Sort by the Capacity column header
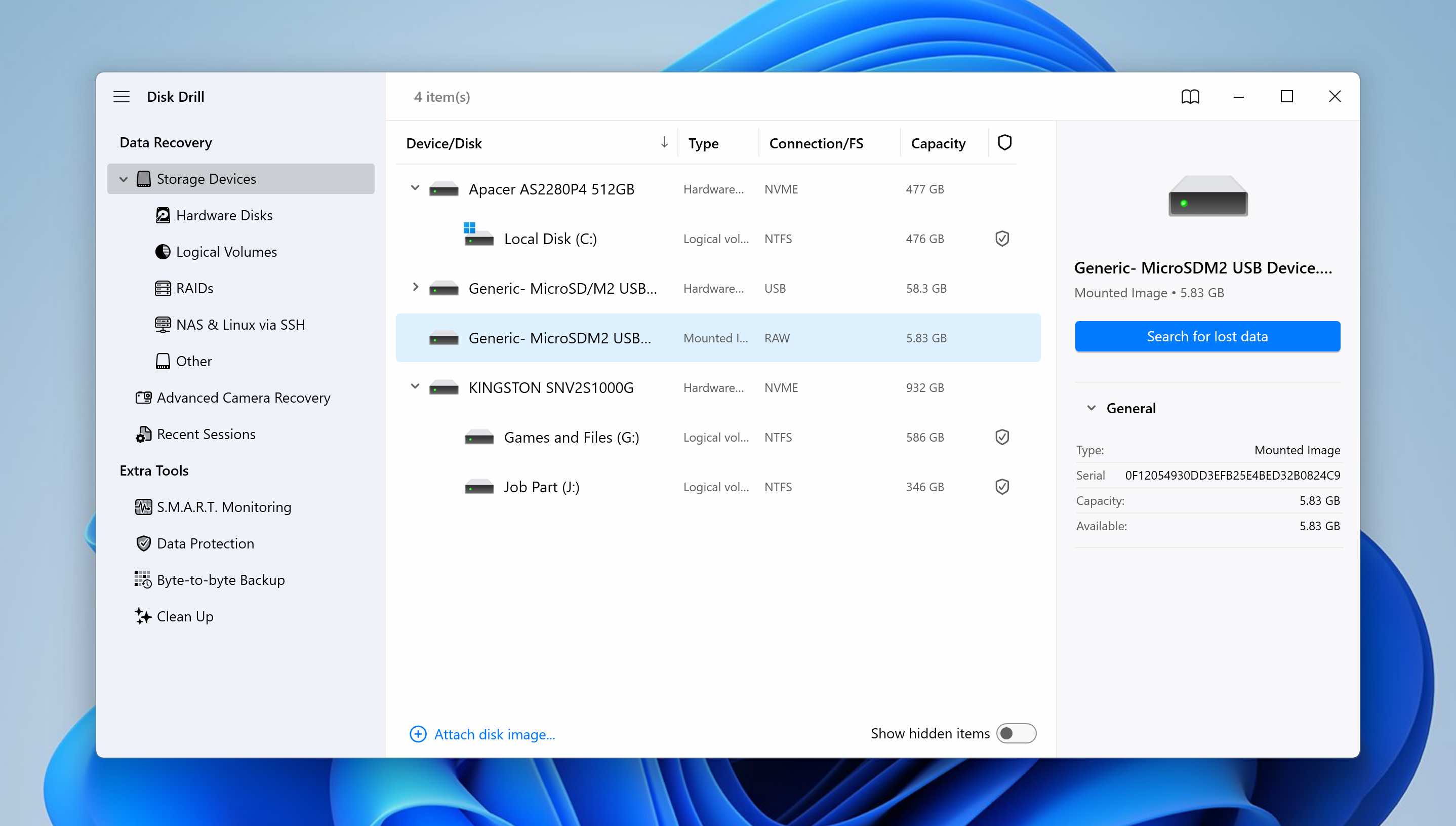1456x826 pixels. click(x=938, y=143)
